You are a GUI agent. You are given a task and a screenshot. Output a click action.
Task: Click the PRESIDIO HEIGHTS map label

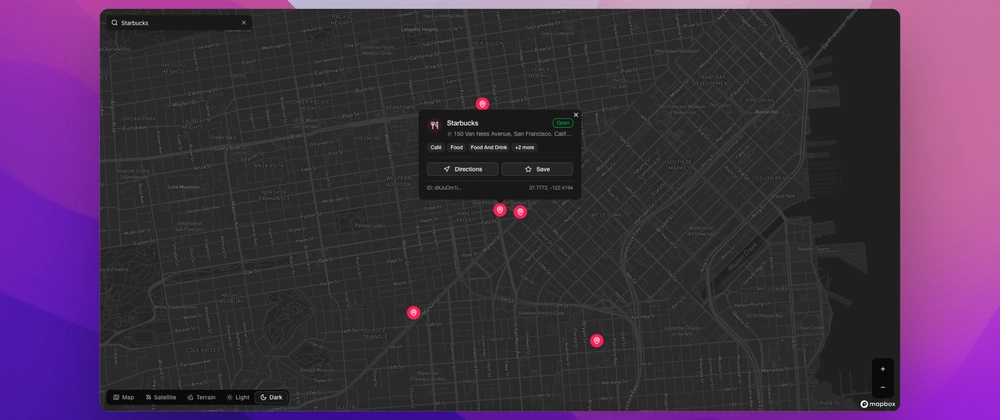[173, 68]
